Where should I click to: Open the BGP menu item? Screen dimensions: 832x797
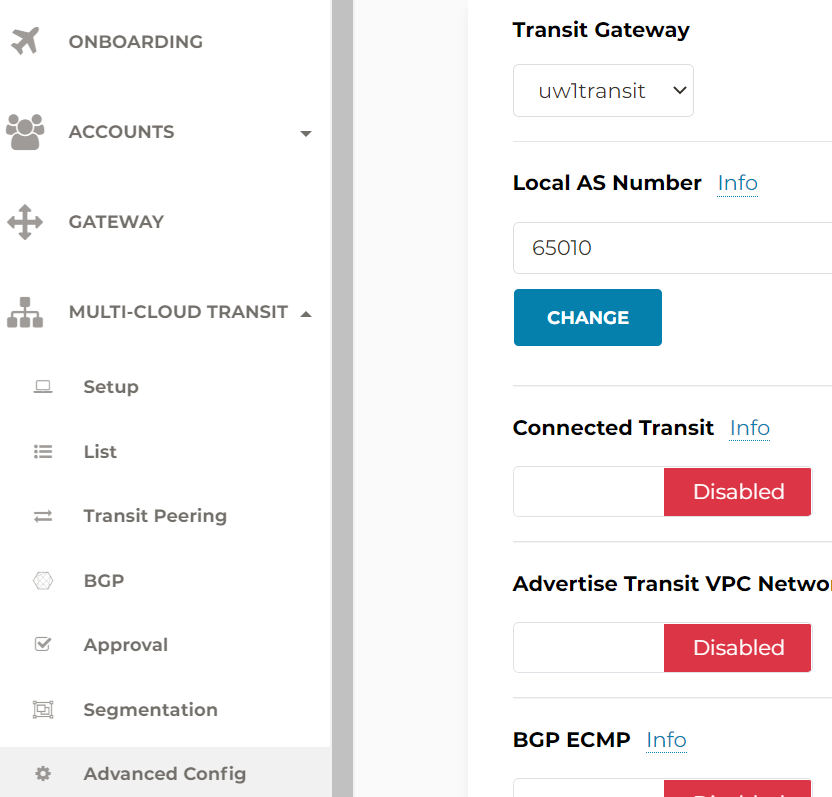coord(103,581)
